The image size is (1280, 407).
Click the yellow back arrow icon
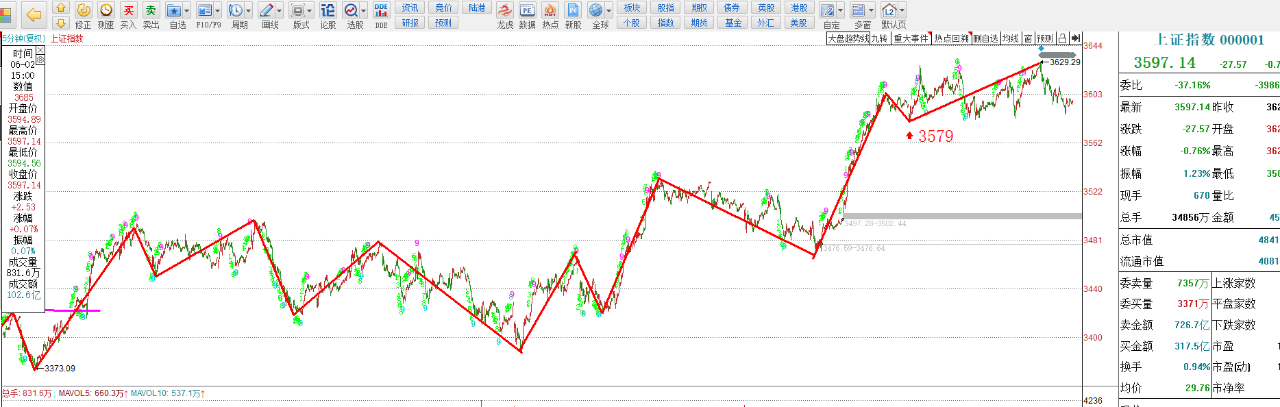[33, 14]
